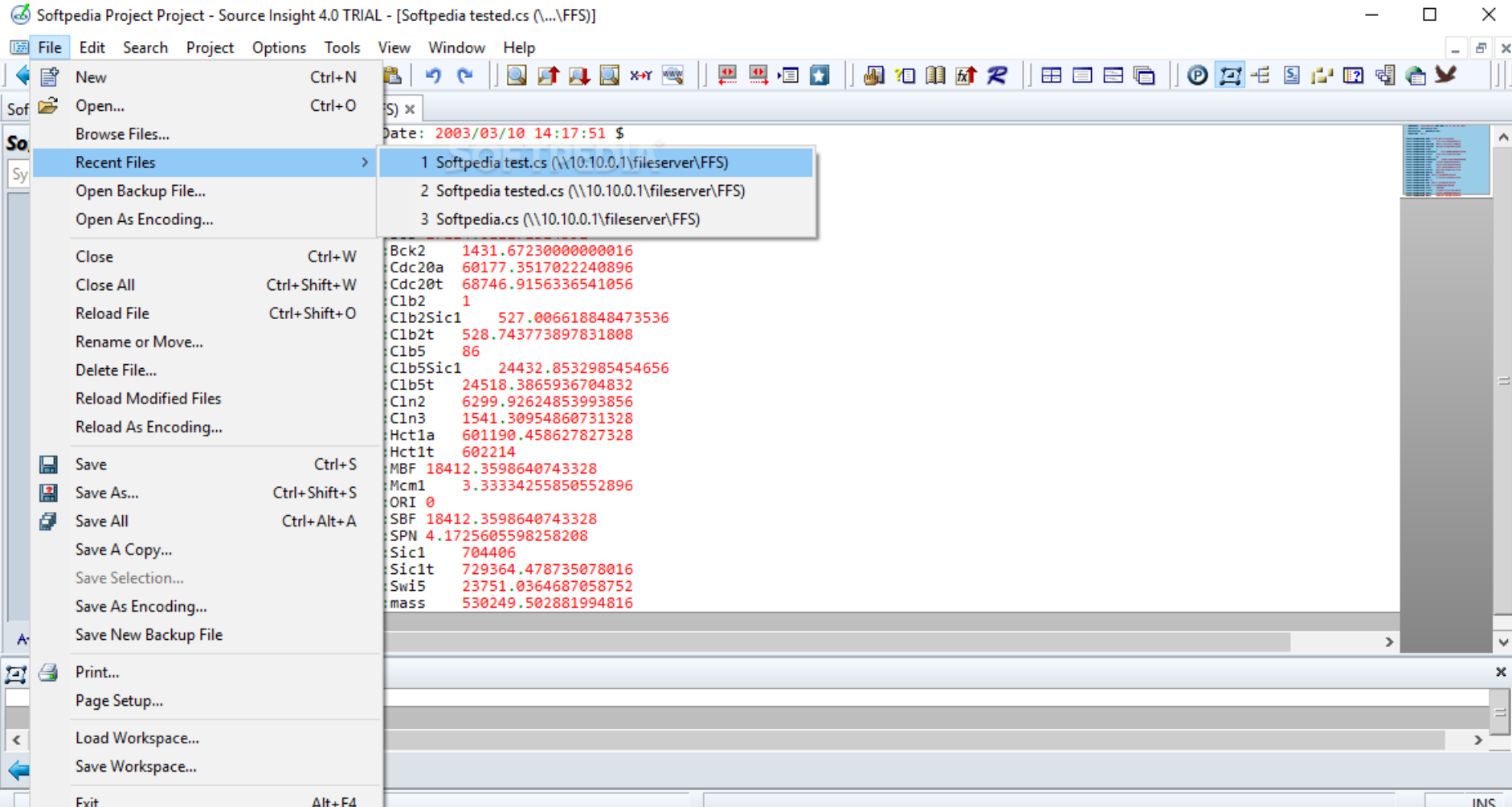The image size is (1512, 807).
Task: Select Open As Encoding... menu entry
Action: [x=144, y=219]
